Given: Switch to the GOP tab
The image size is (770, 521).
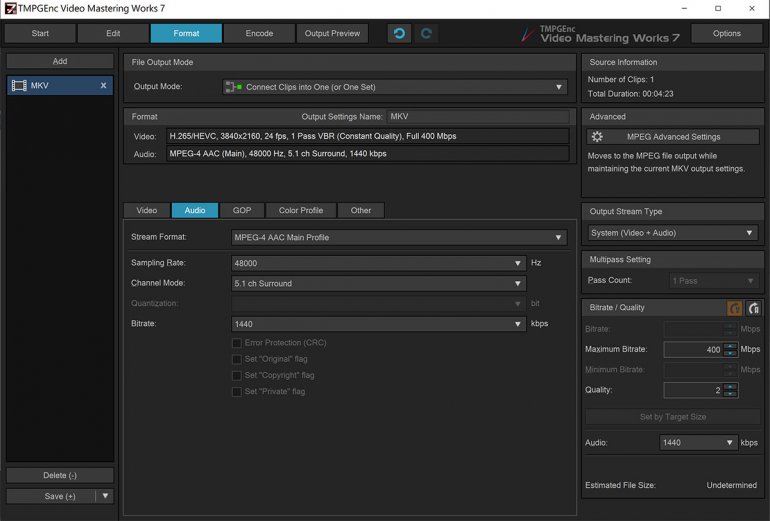Looking at the screenshot, I should coord(242,210).
